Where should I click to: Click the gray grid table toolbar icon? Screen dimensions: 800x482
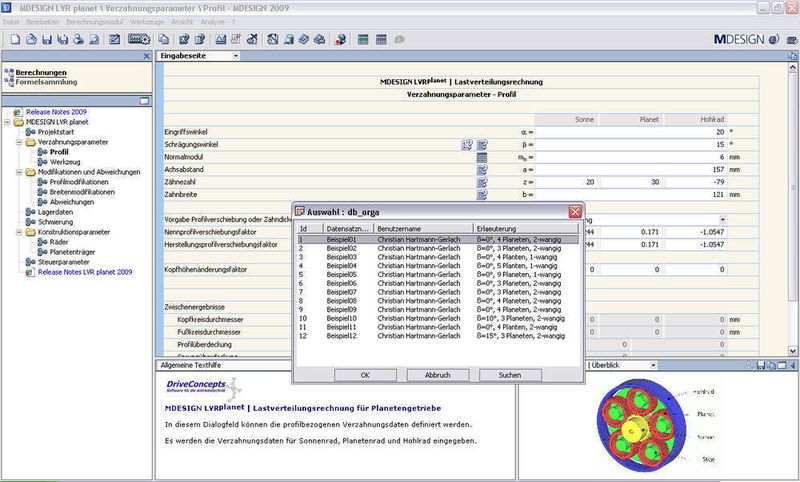point(381,39)
